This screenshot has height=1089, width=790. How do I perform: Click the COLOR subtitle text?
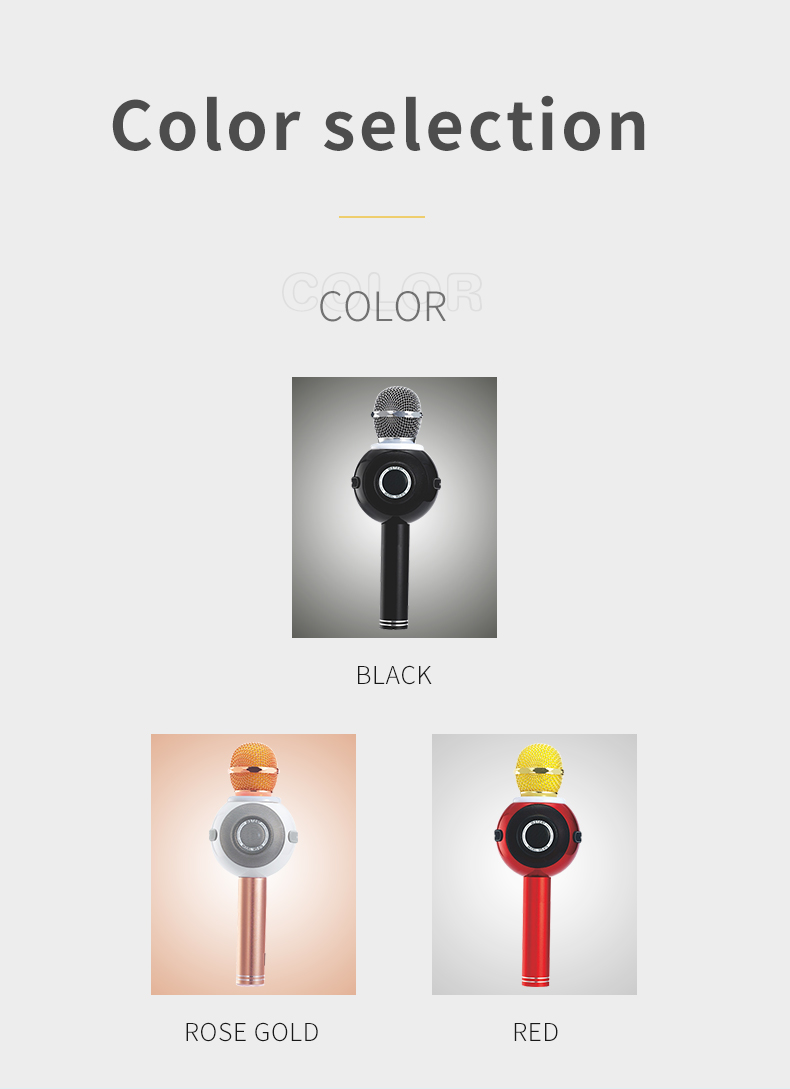click(382, 306)
